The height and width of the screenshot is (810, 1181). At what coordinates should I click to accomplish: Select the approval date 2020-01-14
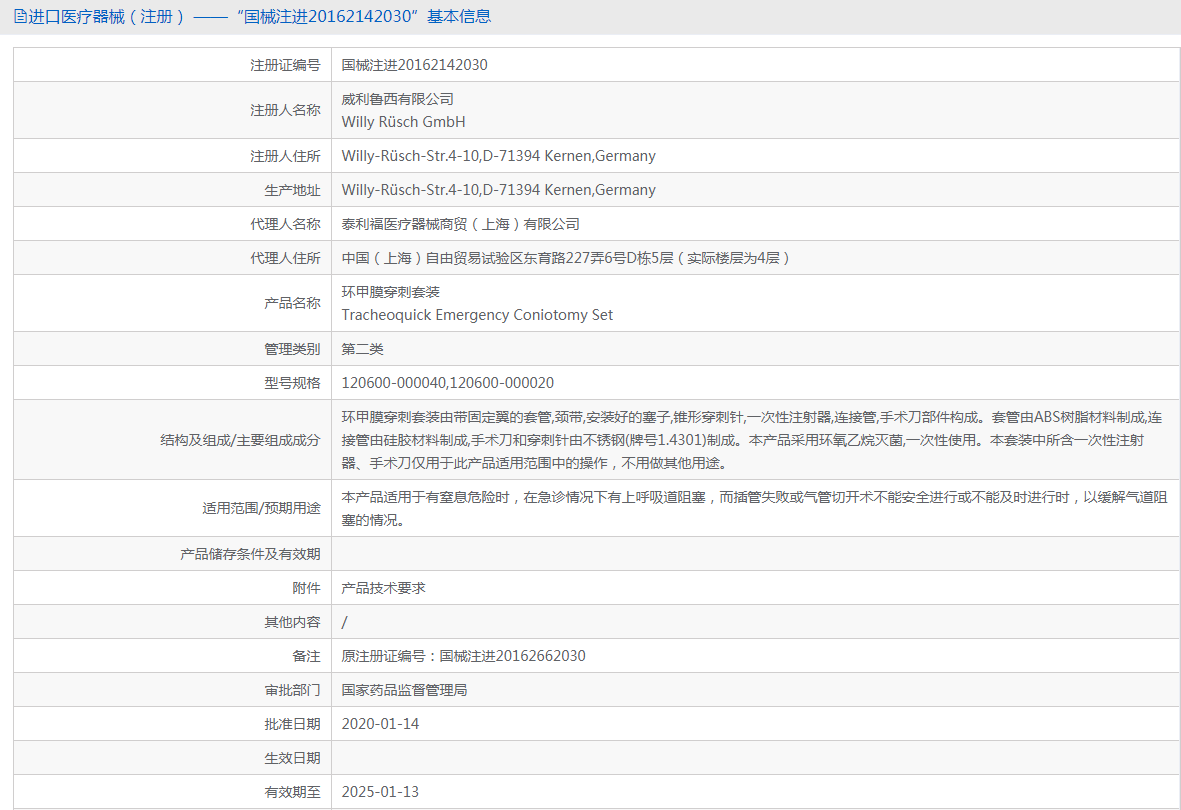tap(380, 724)
